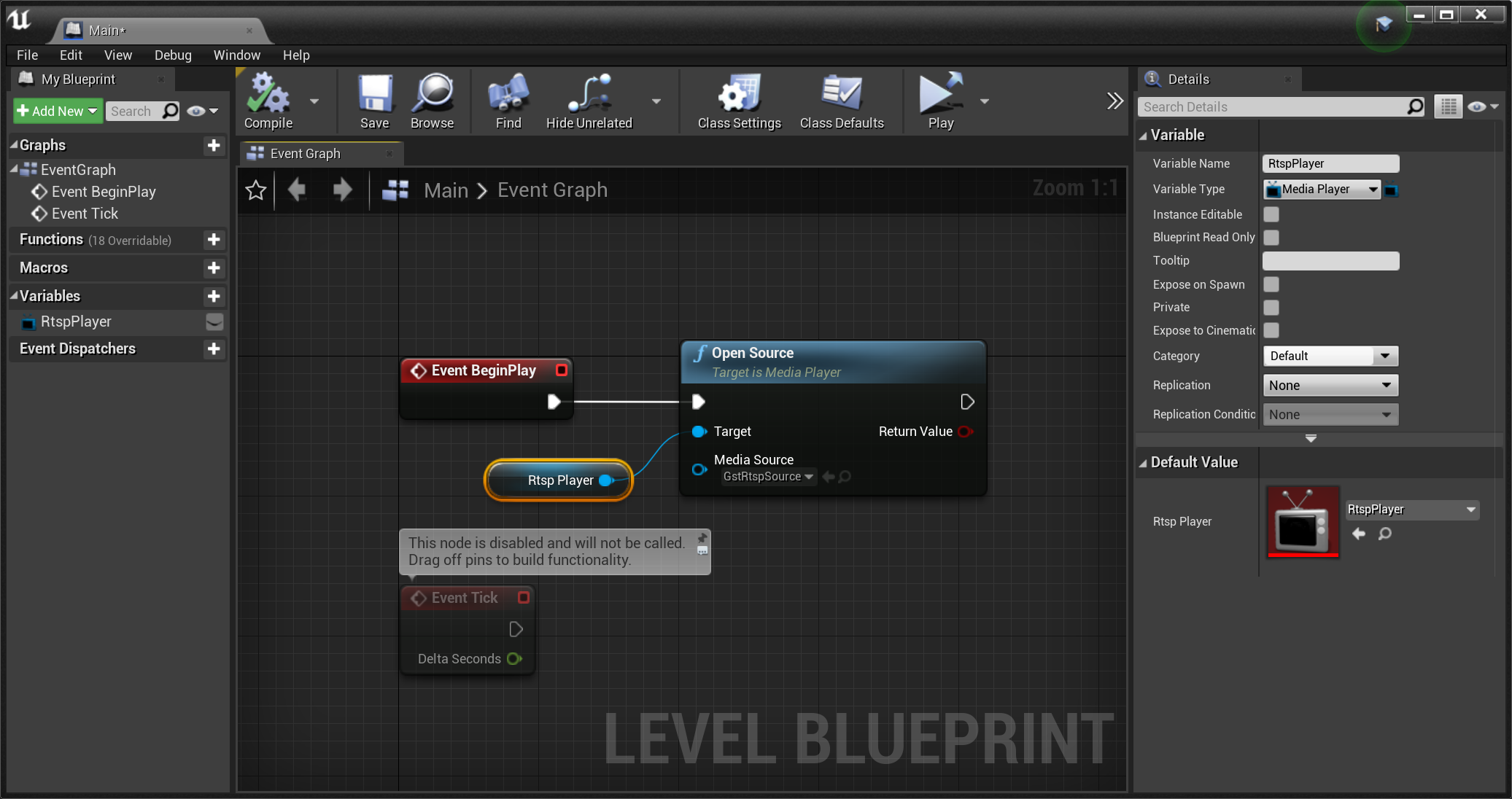The image size is (1512, 799).
Task: Toggle RtspPlayer variable editable eye
Action: coord(214,321)
